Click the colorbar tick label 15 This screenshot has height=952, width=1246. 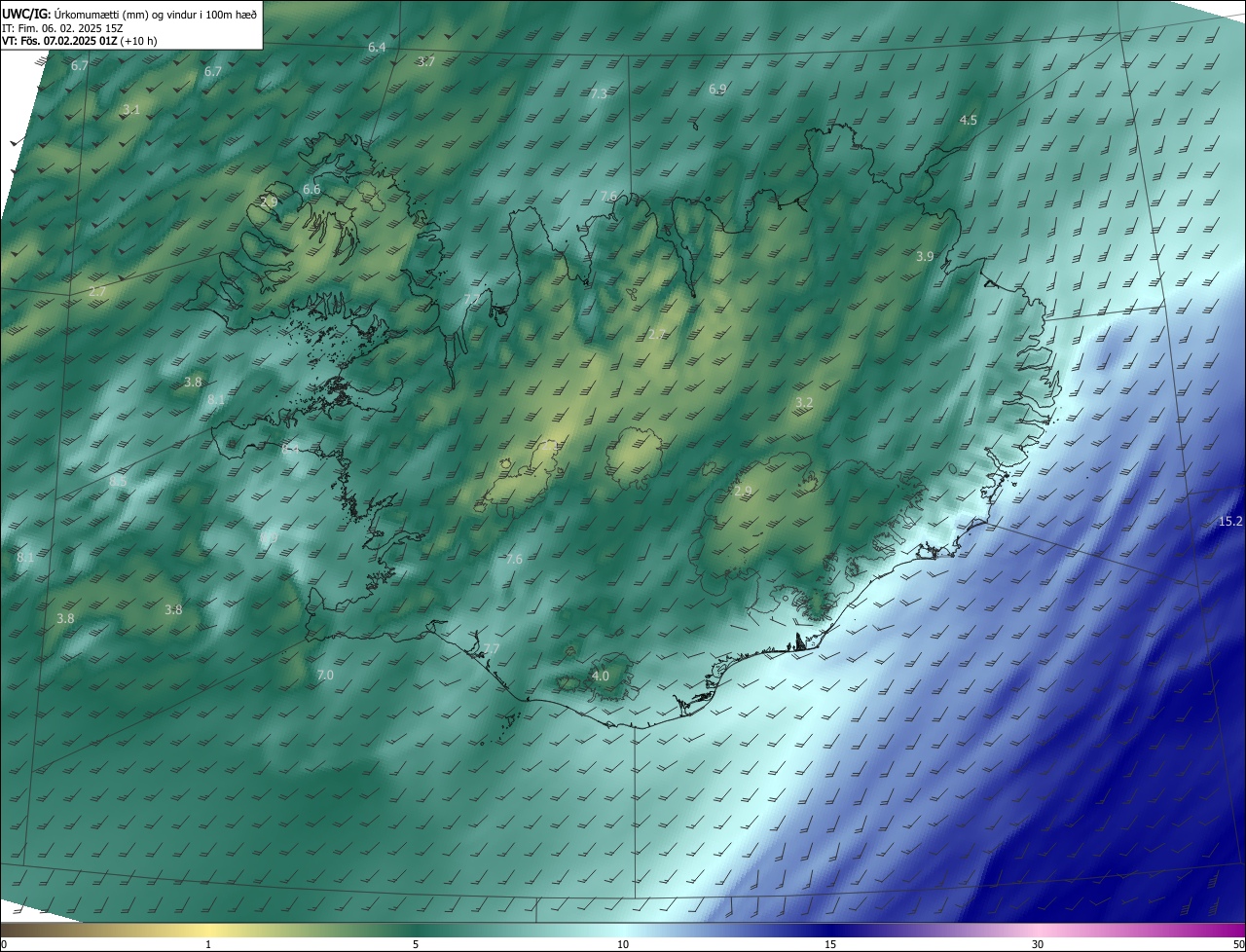click(830, 945)
